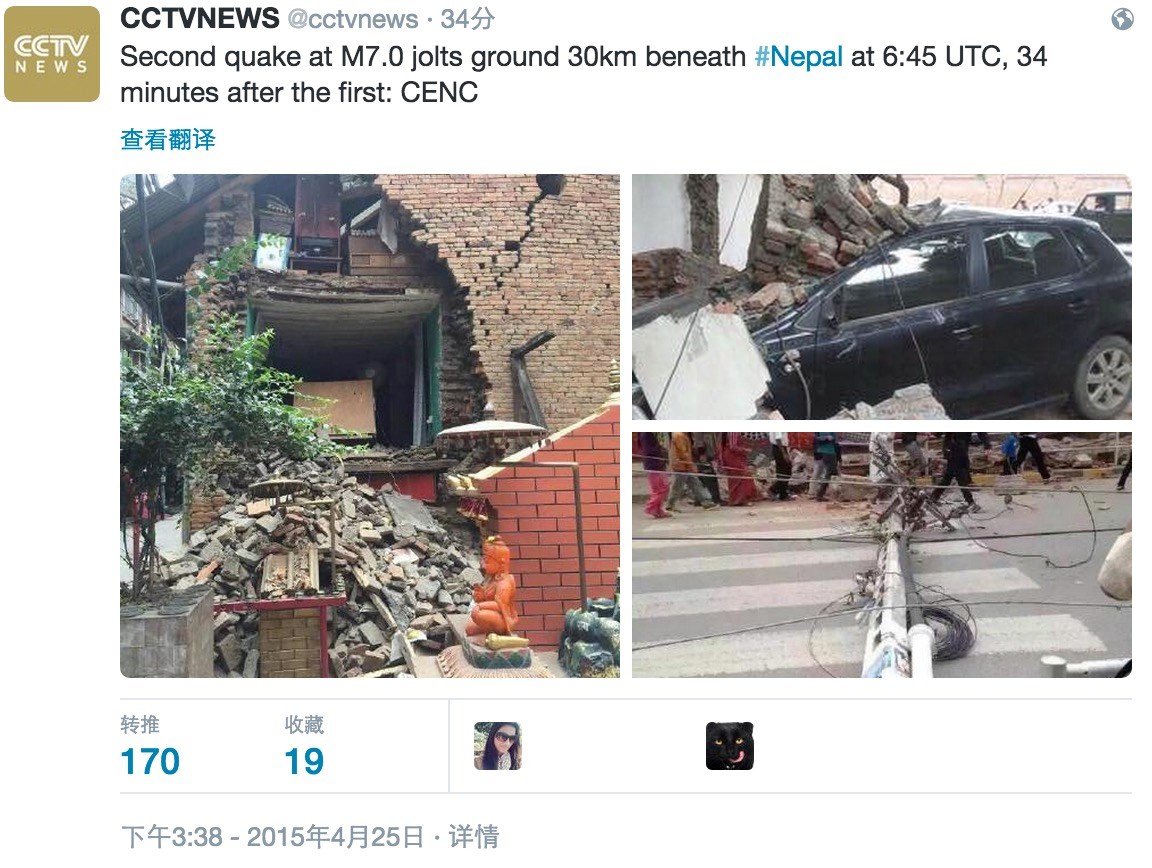Click the CCTV News avatar logo
1152x868 pixels.
pos(51,54)
